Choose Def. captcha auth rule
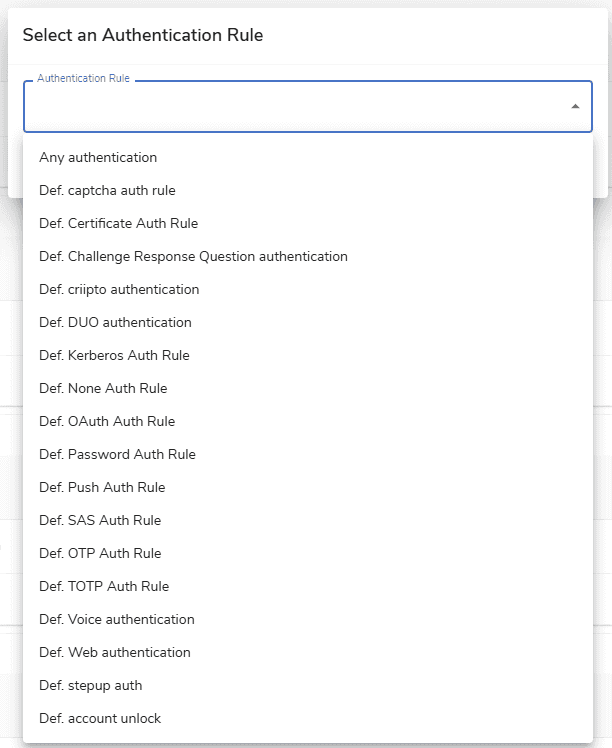The width and height of the screenshot is (612, 748). pos(107,190)
